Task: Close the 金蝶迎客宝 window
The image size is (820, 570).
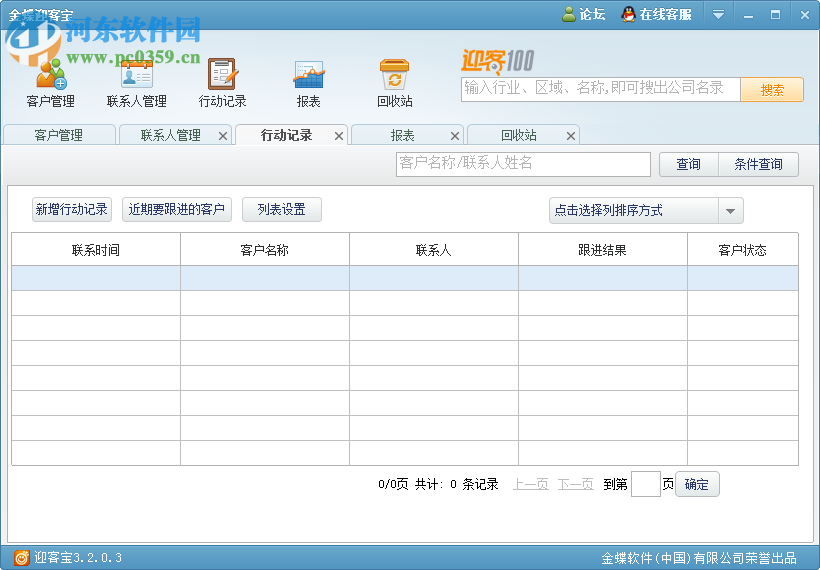Action: (805, 15)
